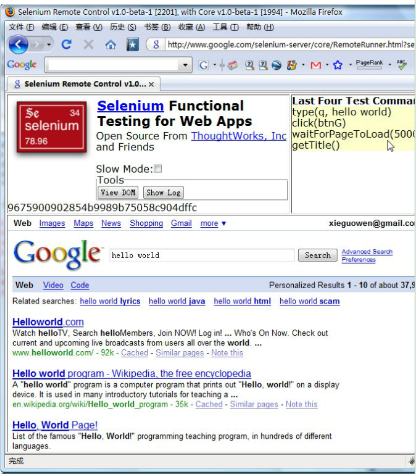Screen dimensions: 416x474
Task: Click the bookmarks star icon in navigation bar
Action: [133, 44]
